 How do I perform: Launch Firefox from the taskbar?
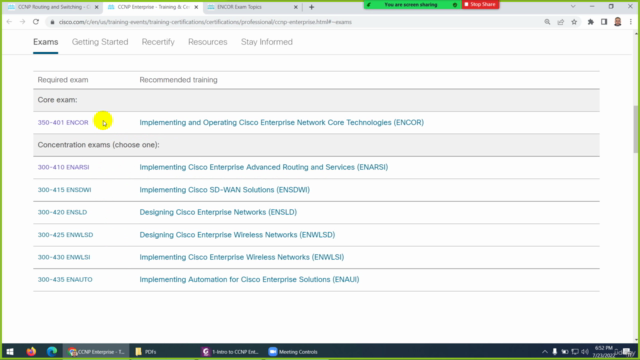(x=31, y=351)
